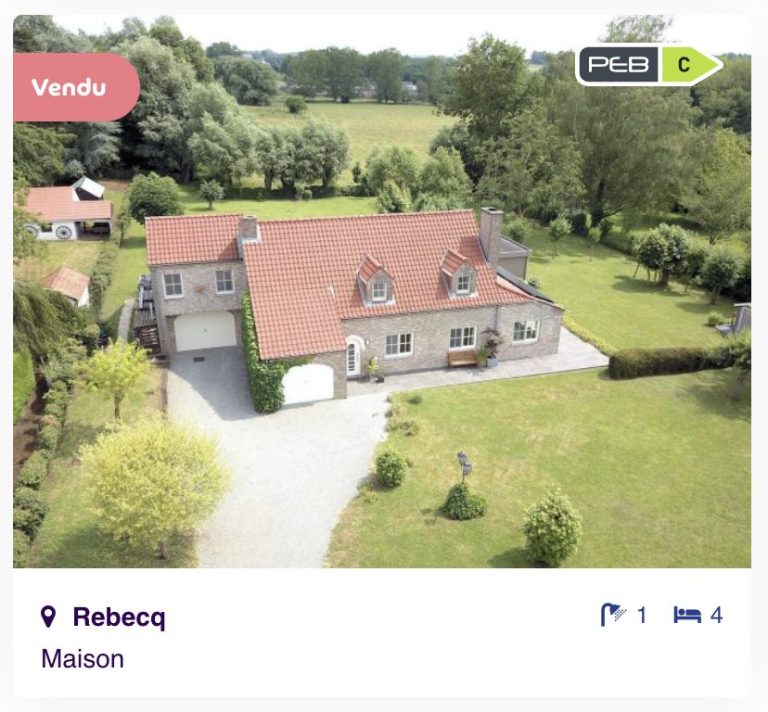Viewport: 768px width, 712px height.
Task: Open the Rebecq listing title
Action: (x=119, y=617)
